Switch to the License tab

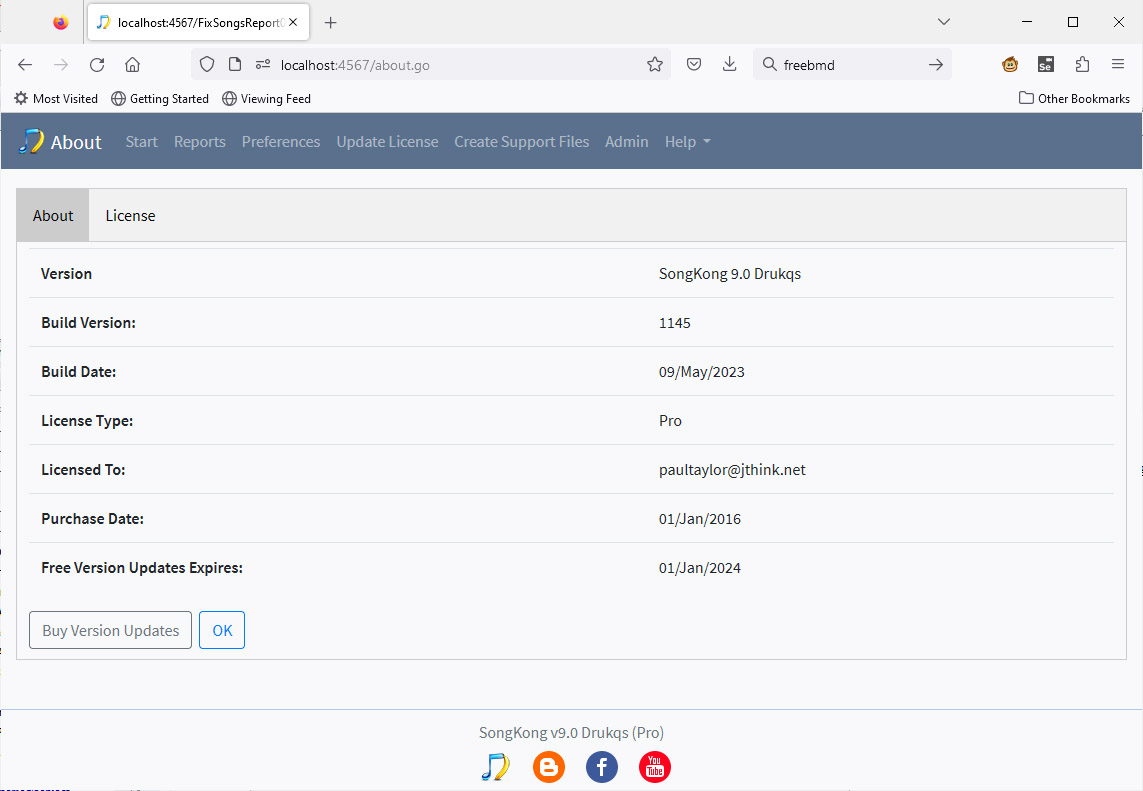click(130, 216)
